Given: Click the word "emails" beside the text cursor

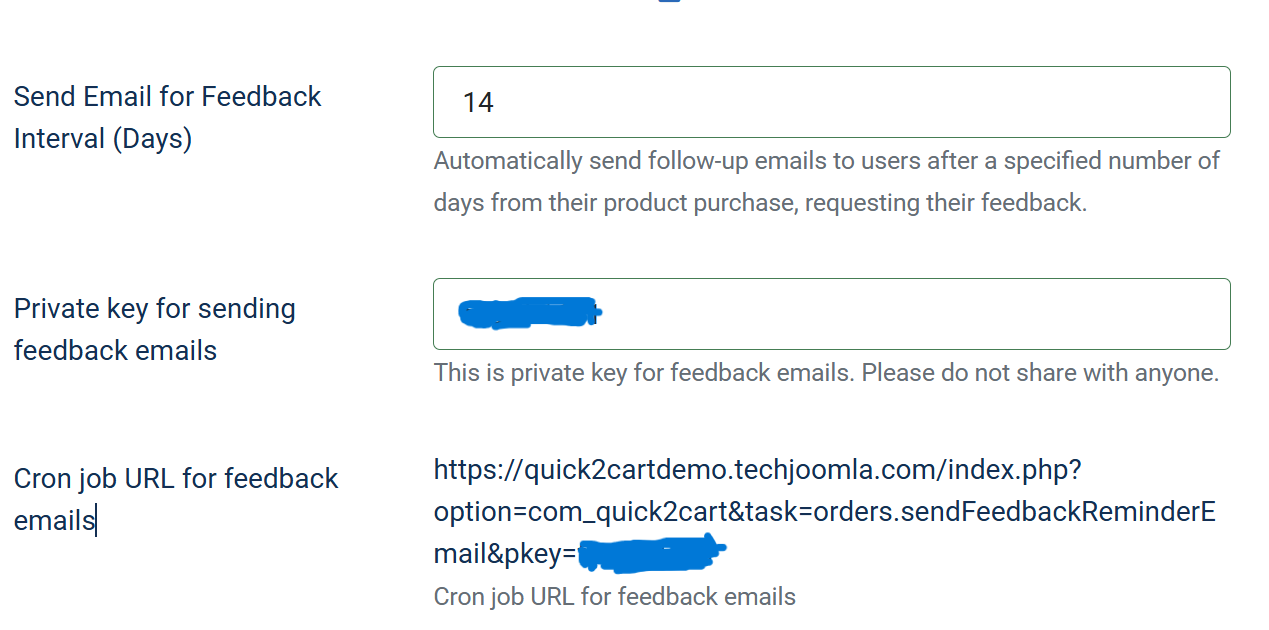Looking at the screenshot, I should pyautogui.click(x=54, y=520).
